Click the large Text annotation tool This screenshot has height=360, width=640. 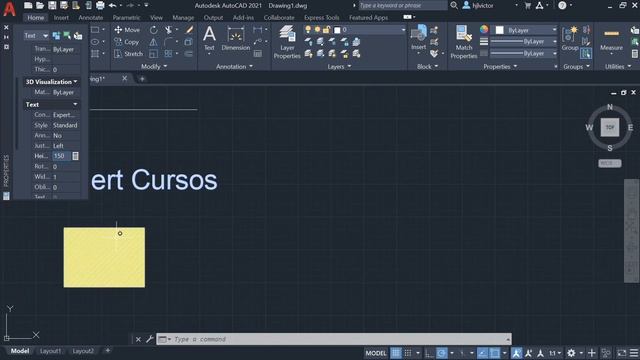pos(209,38)
